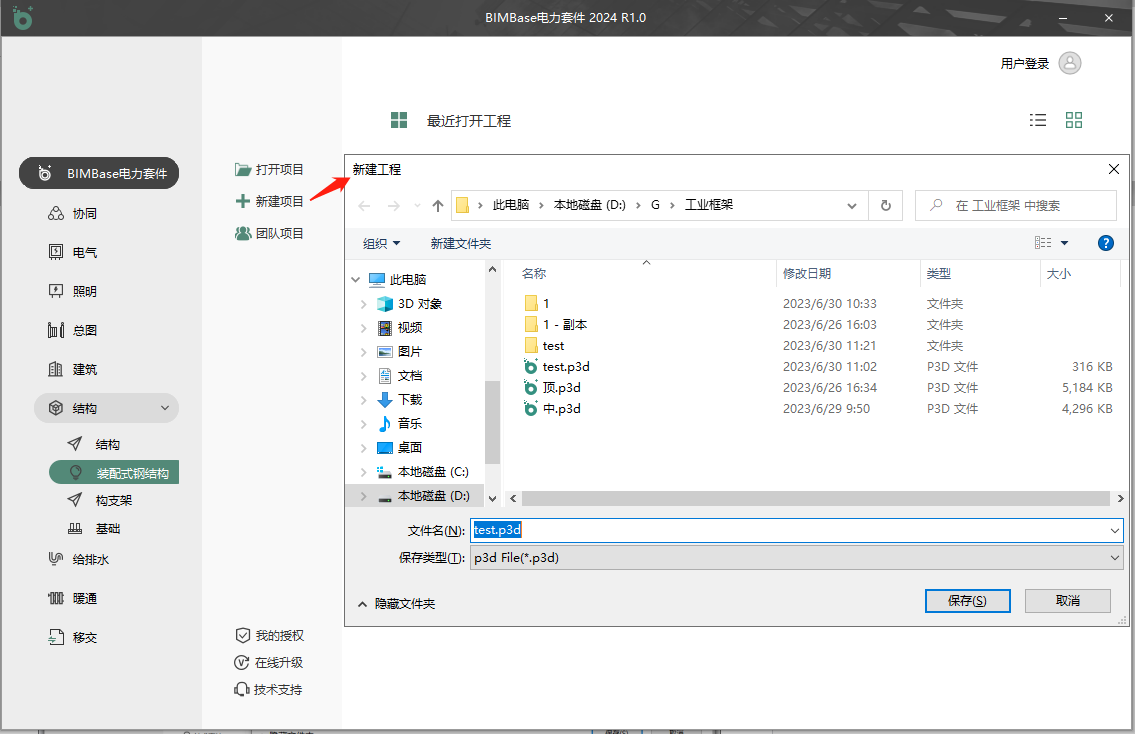The height and width of the screenshot is (734, 1135).
Task: Click the BIMBase logo in title bar
Action: coord(22,18)
